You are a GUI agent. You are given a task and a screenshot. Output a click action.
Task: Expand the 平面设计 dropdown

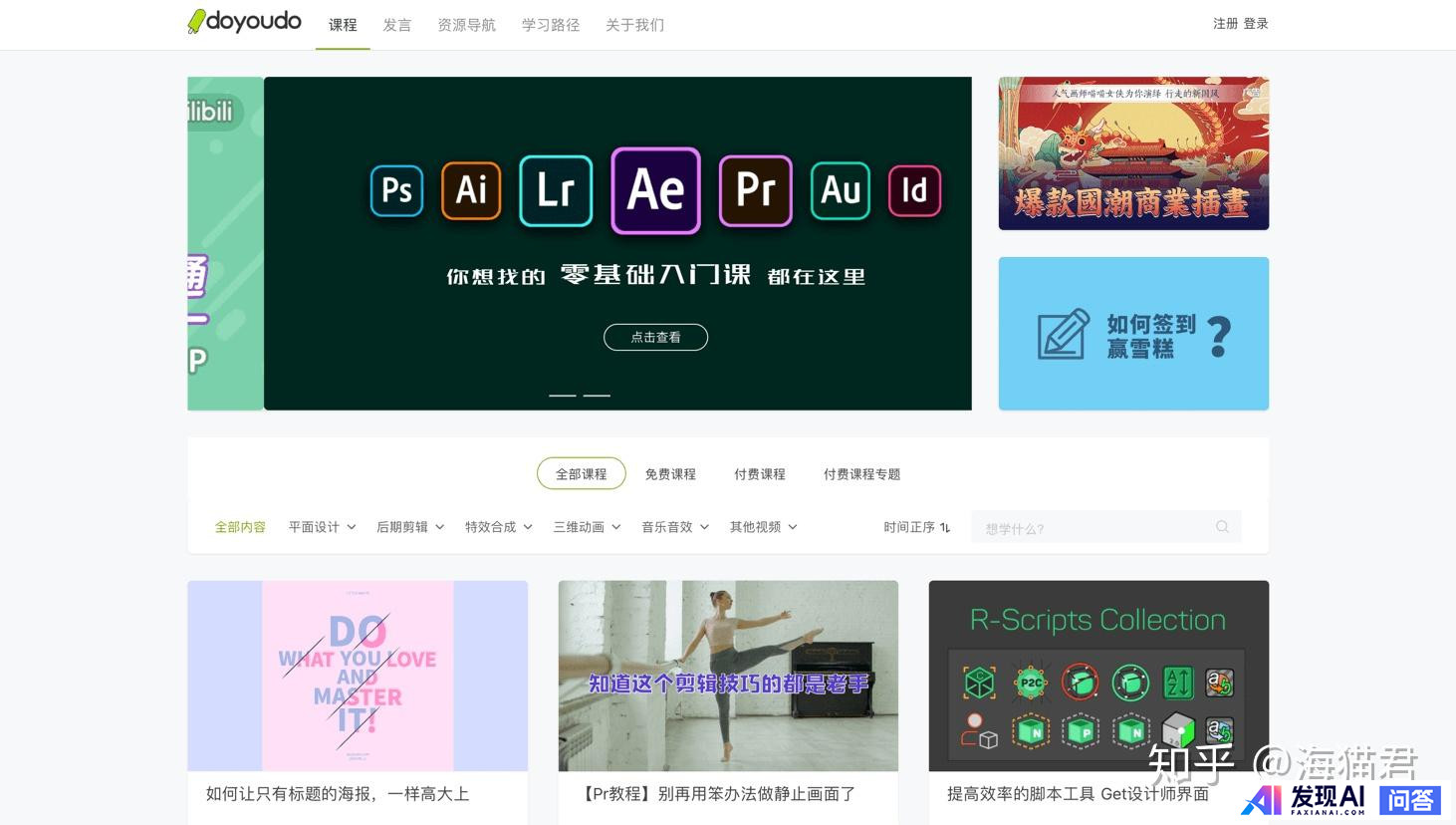point(322,527)
